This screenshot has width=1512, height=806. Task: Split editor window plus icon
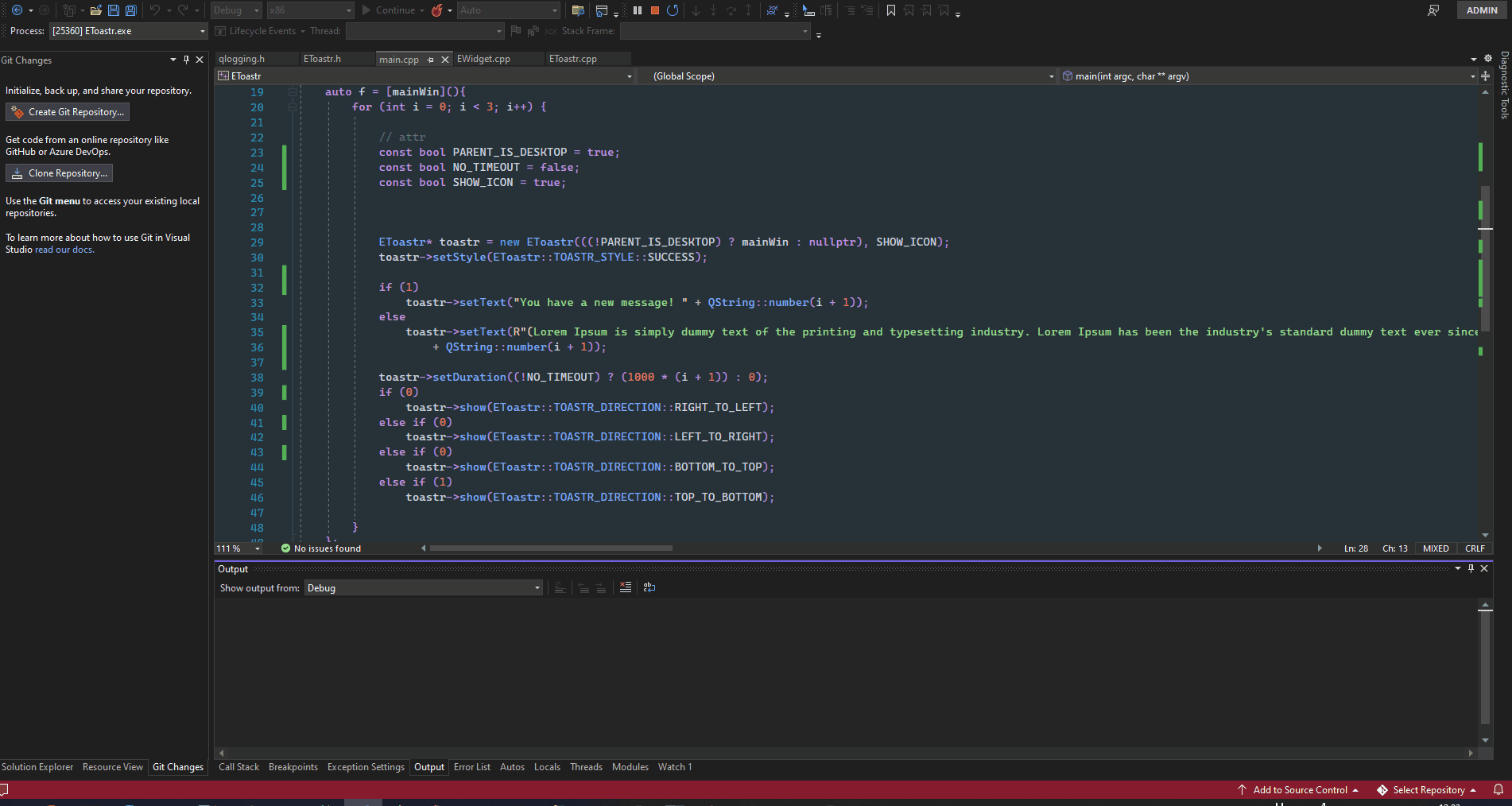click(1485, 76)
